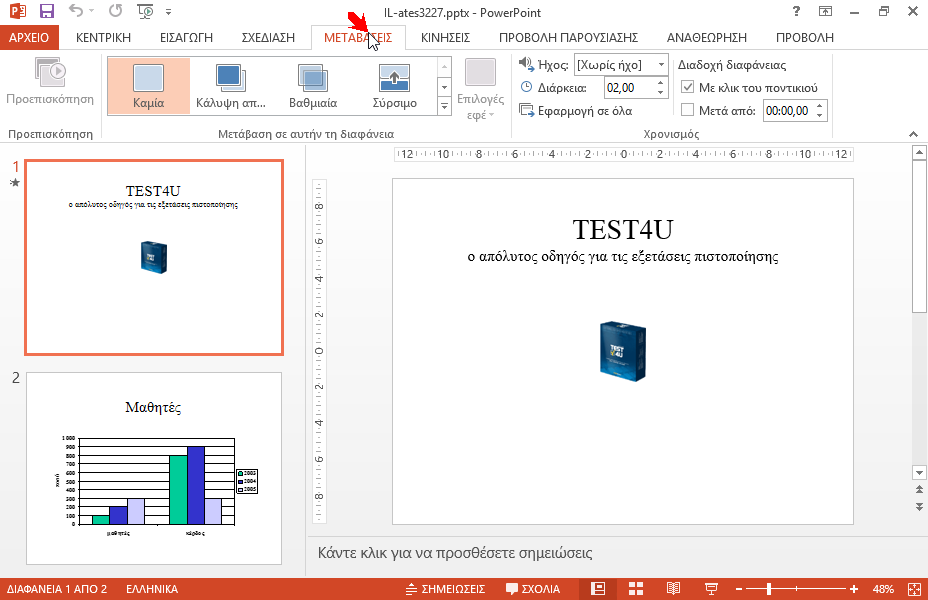Click ΕΛΛΗΝΙΚΑ language in status bar
Image resolution: width=928 pixels, height=600 pixels.
tap(152, 589)
